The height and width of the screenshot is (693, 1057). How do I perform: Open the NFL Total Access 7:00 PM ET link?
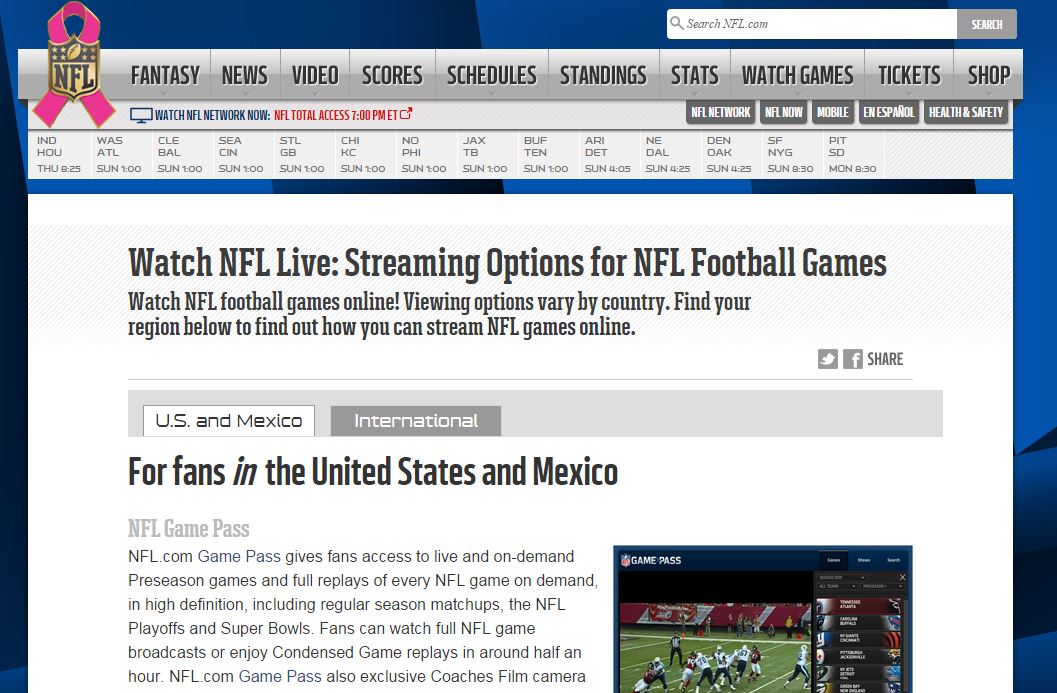336,115
